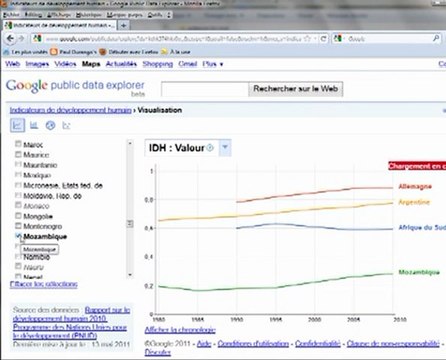Open the Historique menu
This screenshot has width=446, height=360.
click(89, 15)
